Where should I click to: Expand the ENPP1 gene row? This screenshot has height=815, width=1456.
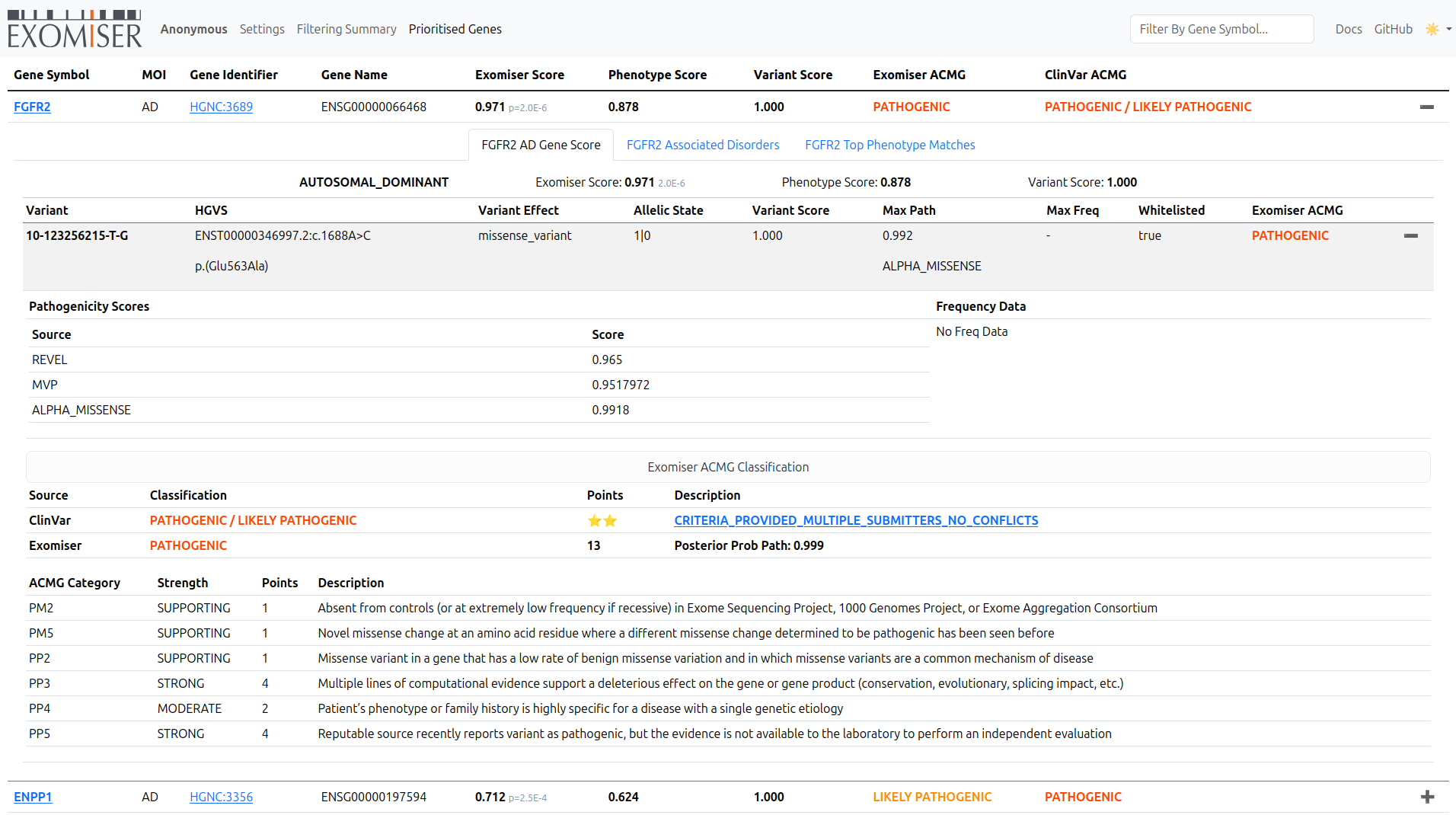click(x=1427, y=797)
